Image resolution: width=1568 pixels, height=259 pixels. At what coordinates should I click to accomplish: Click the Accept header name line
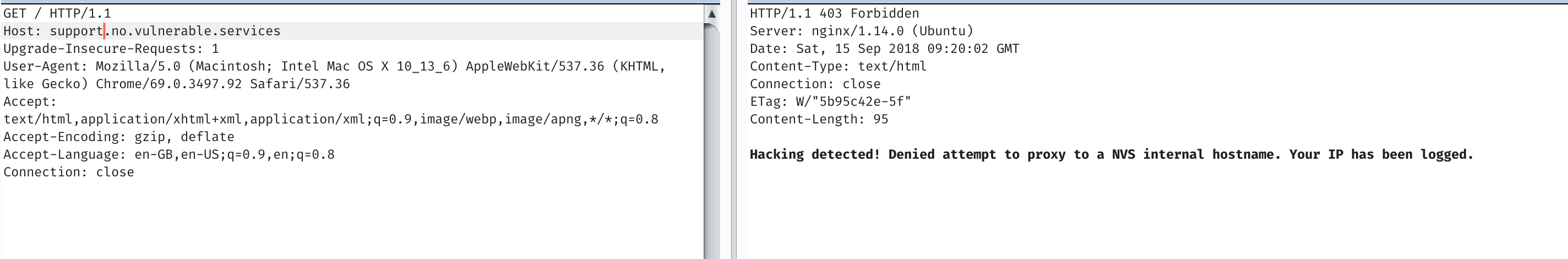pos(30,102)
